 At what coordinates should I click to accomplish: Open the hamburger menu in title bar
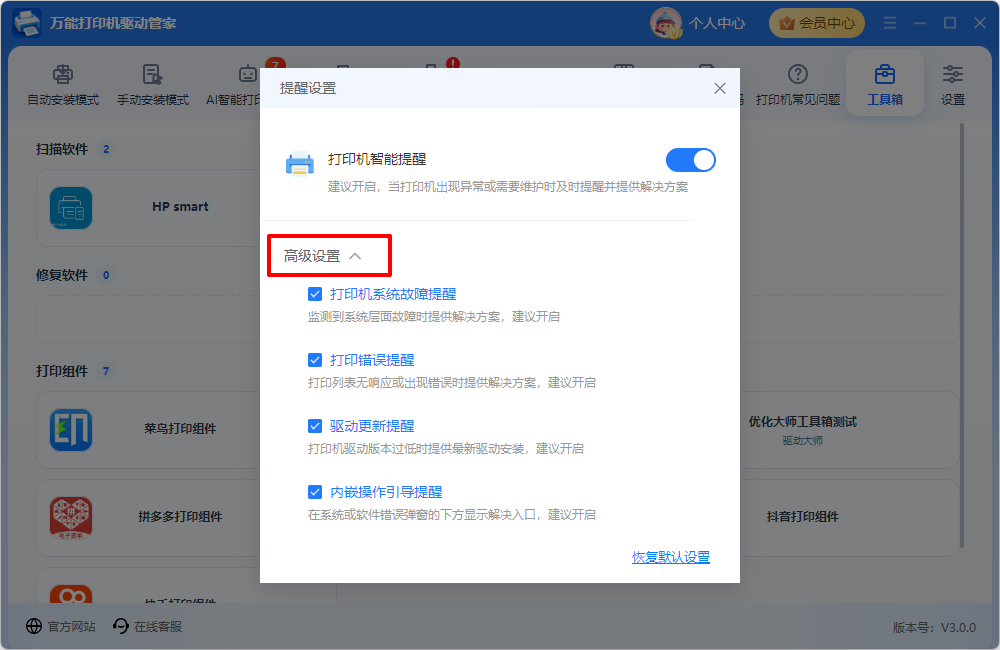(890, 23)
